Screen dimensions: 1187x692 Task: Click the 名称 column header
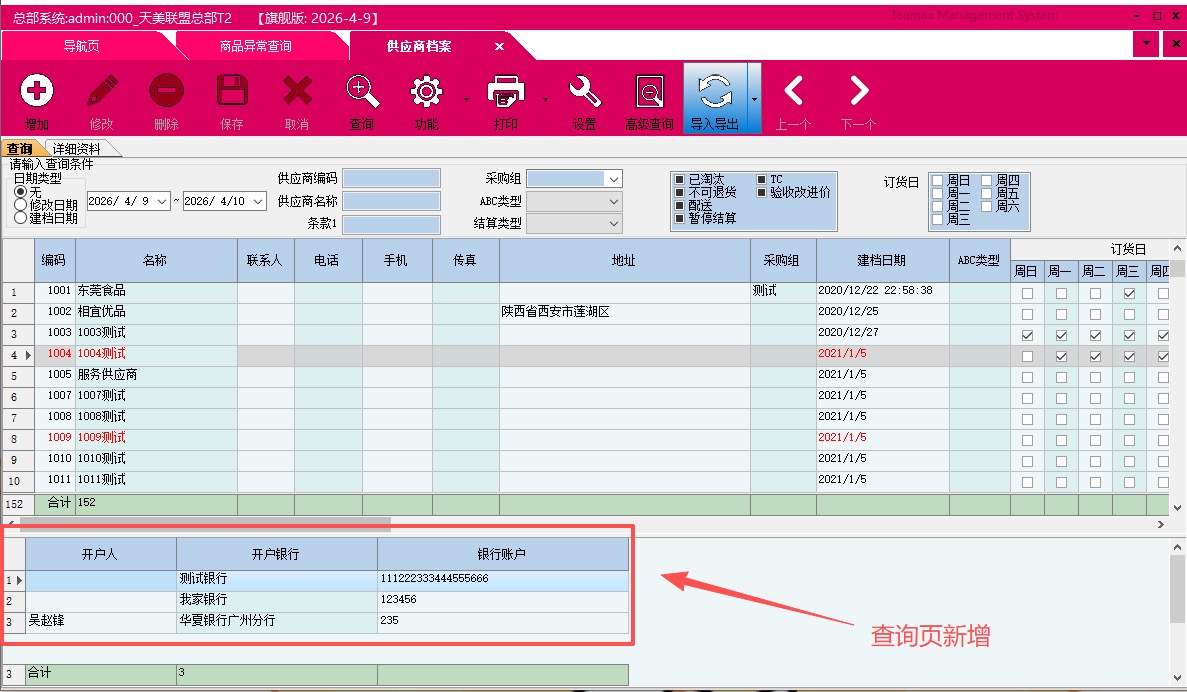[x=155, y=260]
